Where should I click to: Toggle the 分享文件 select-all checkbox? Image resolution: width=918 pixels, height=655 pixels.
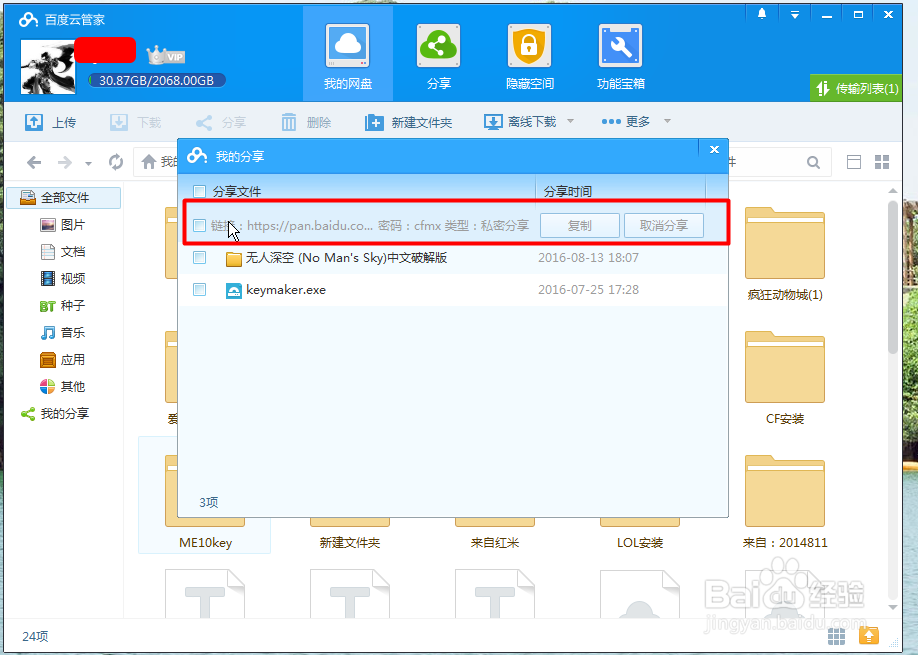200,191
